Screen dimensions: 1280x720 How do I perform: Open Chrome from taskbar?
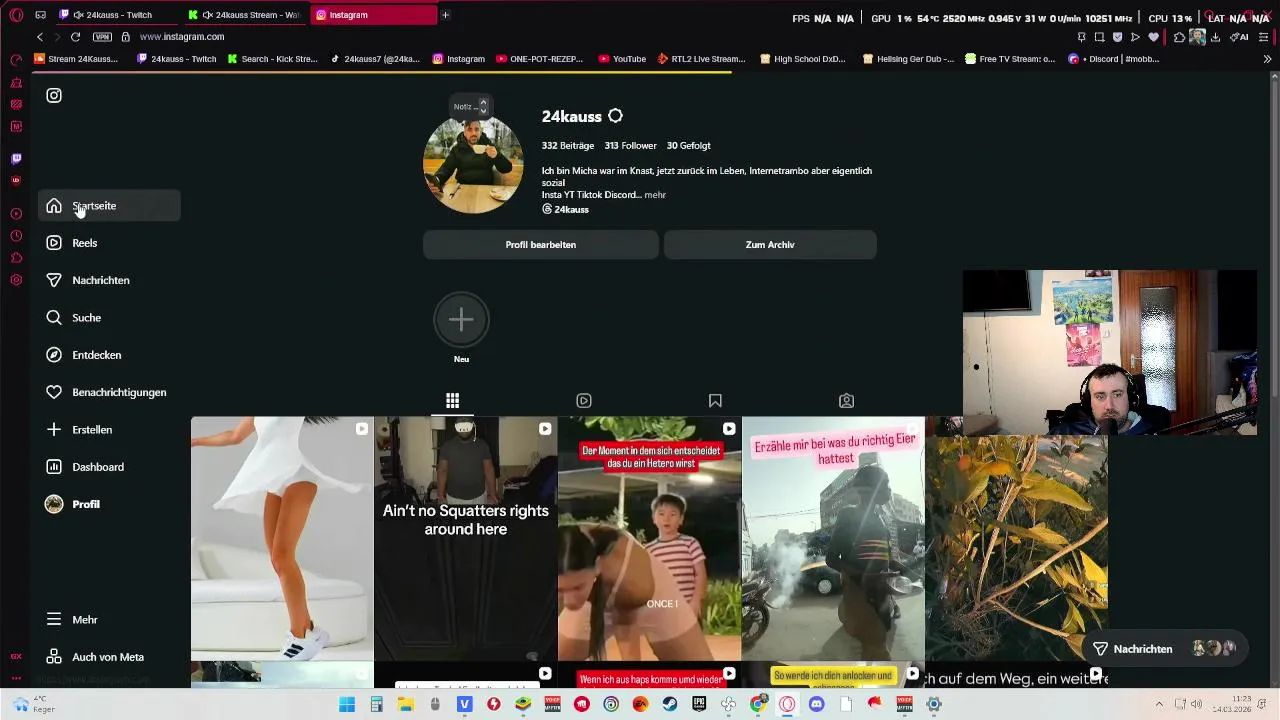coord(758,704)
